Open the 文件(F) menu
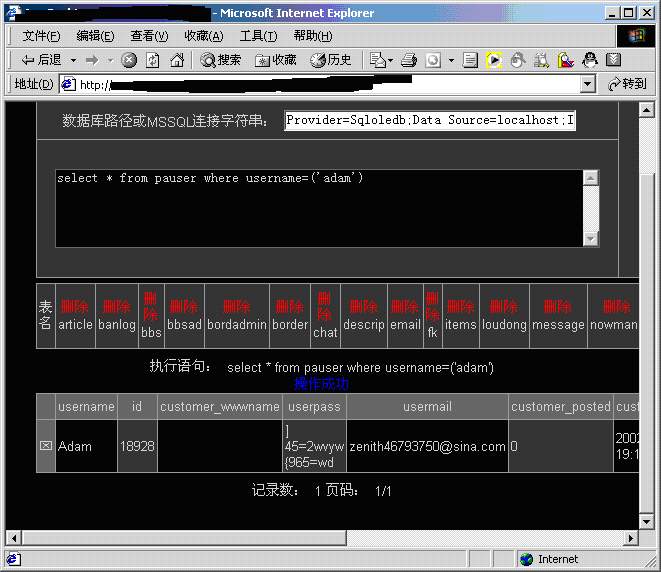 click(41, 36)
